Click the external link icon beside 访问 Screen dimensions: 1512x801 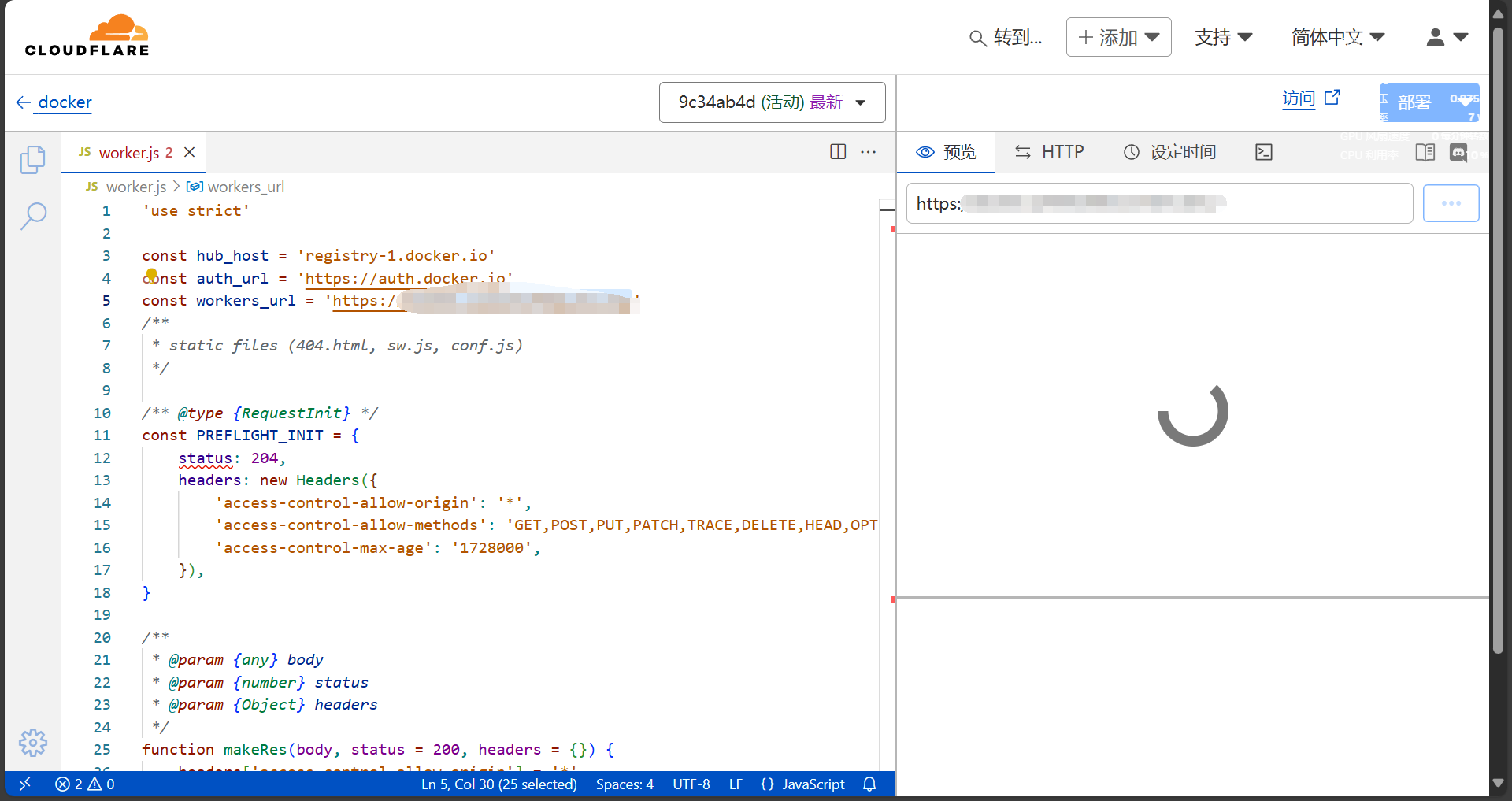(1332, 98)
